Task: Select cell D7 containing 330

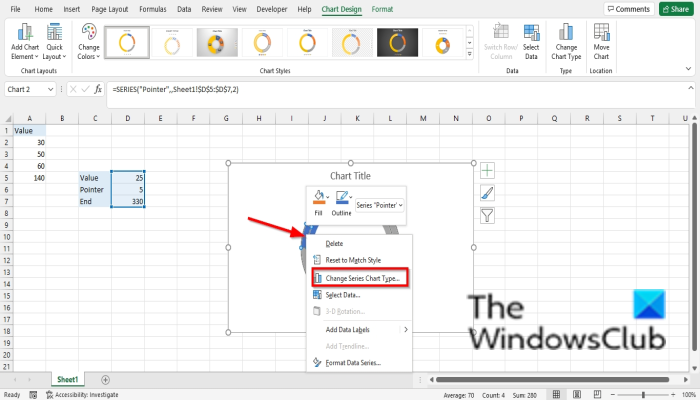Action: [x=128, y=201]
